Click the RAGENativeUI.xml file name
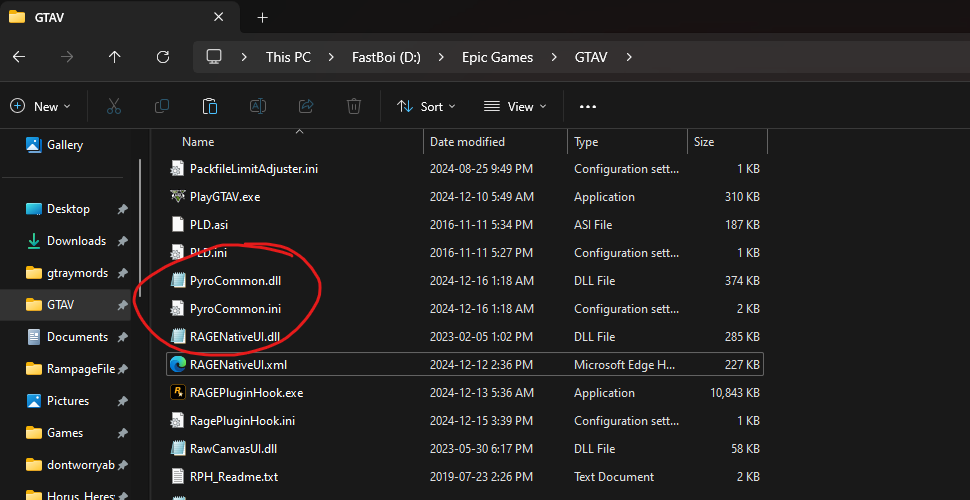Image resolution: width=970 pixels, height=500 pixels. coord(238,365)
